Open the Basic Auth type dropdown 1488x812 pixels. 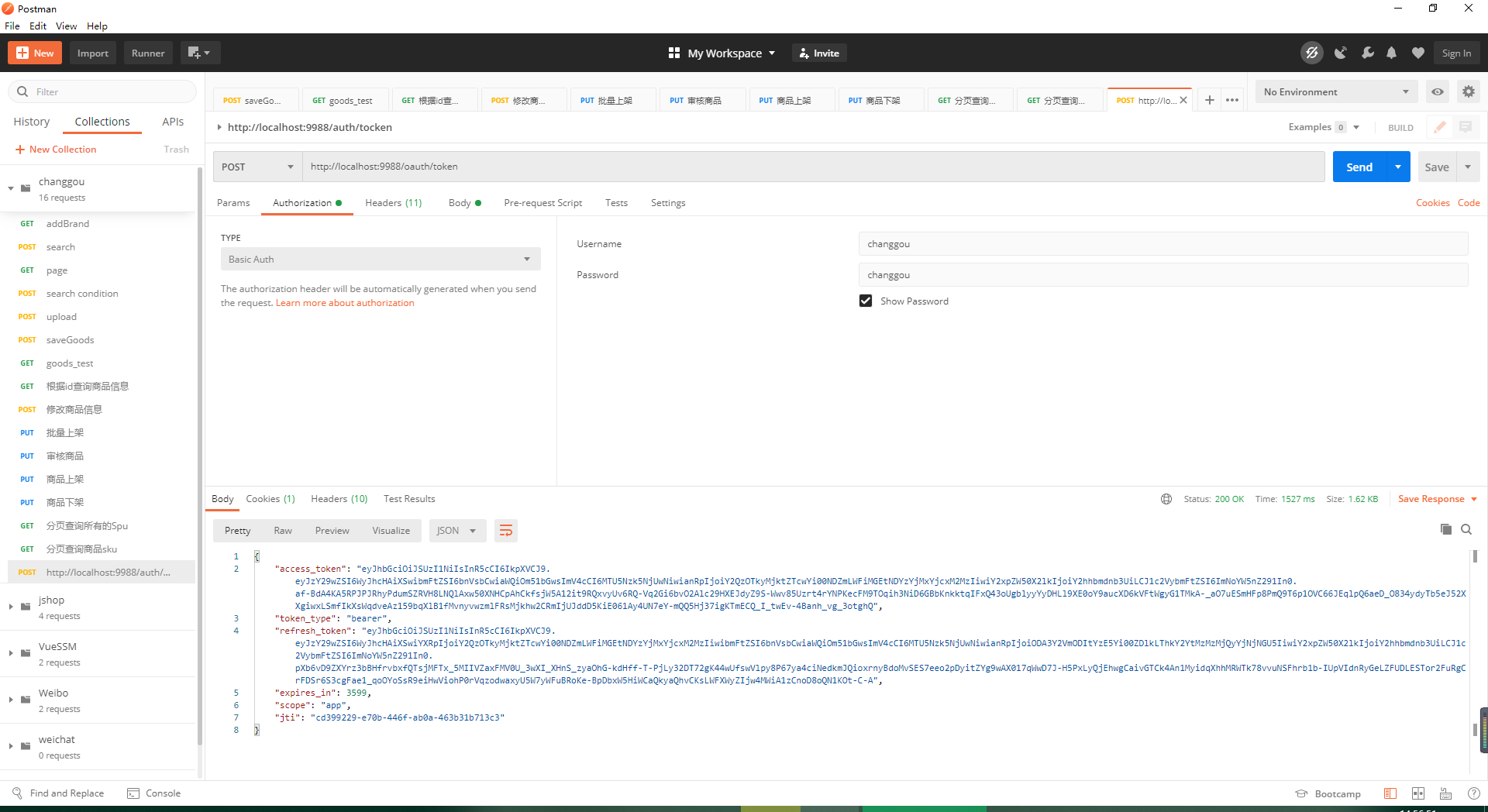pyautogui.click(x=381, y=259)
